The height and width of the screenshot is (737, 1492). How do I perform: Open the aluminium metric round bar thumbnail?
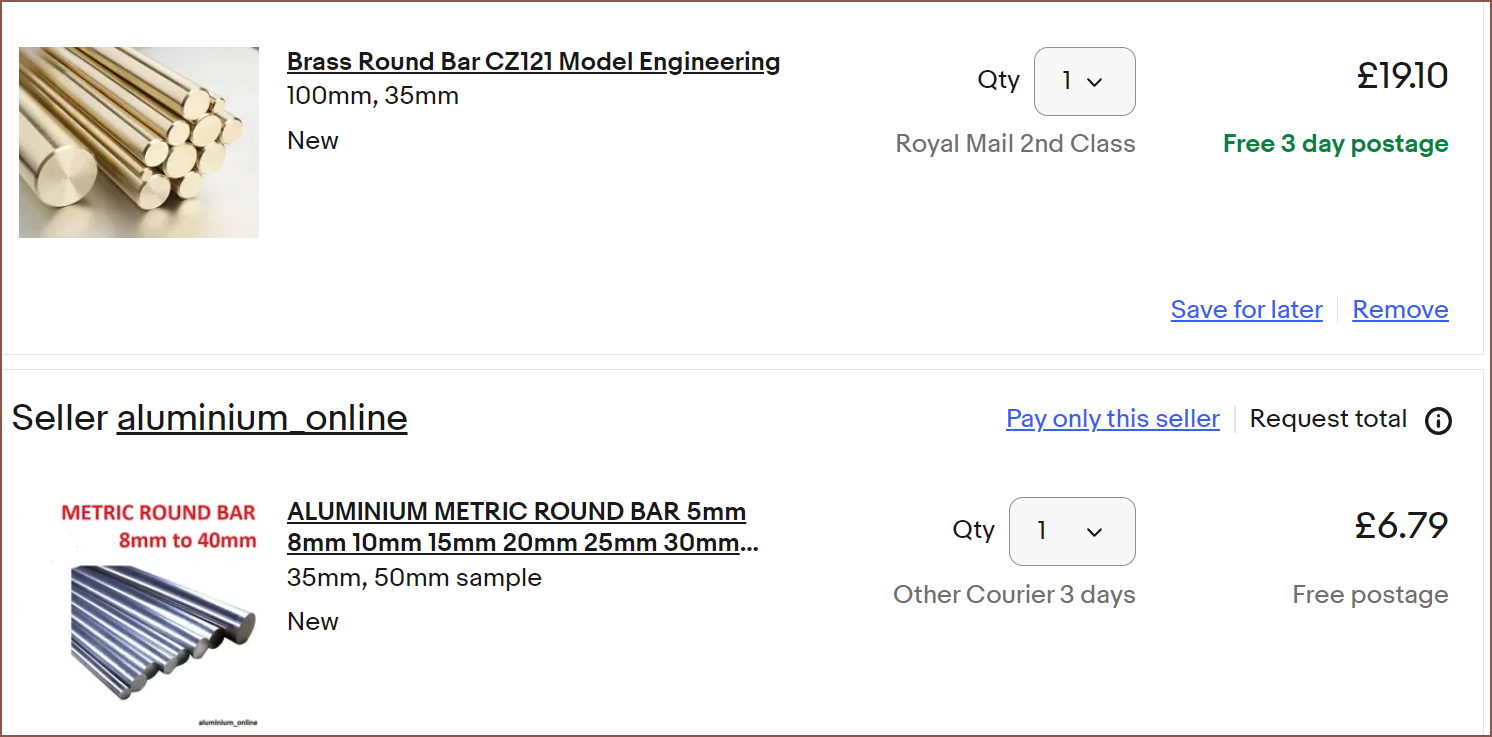pos(154,613)
